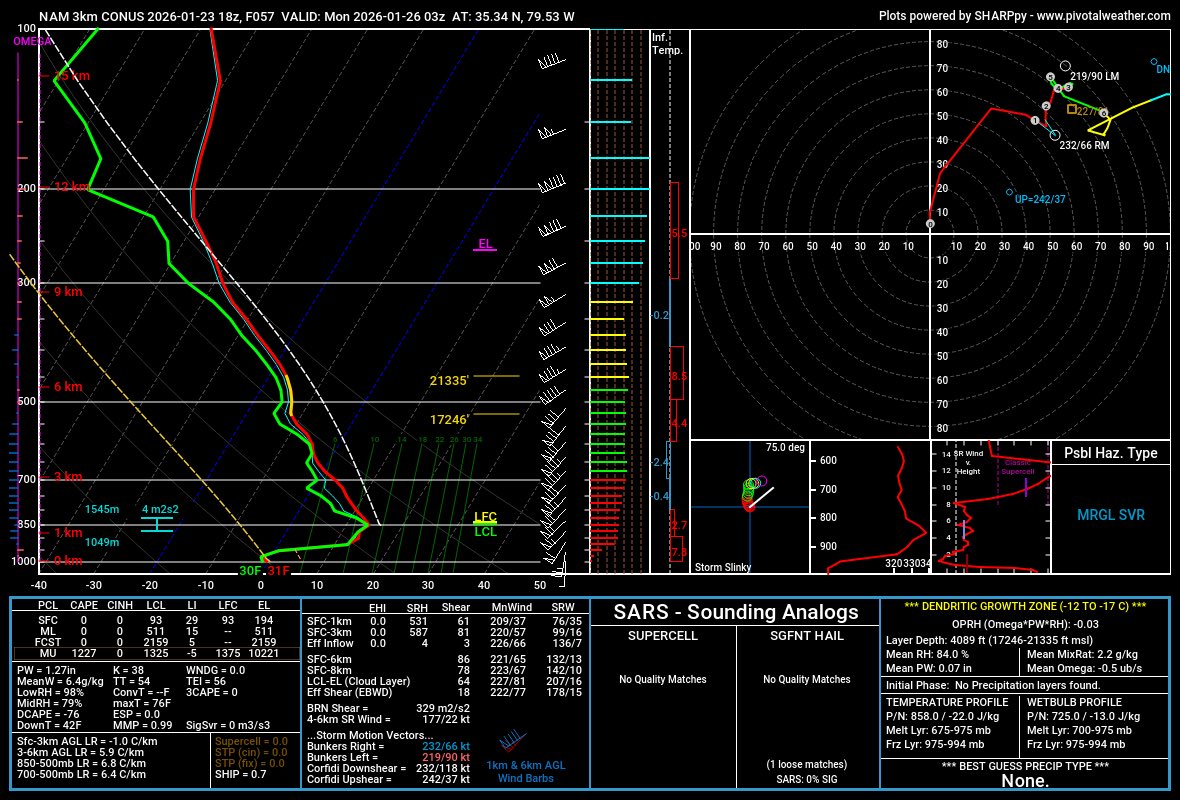The width and height of the screenshot is (1180, 800).
Task: Click the Classic Supercell marker label
Action: [x=1017, y=467]
